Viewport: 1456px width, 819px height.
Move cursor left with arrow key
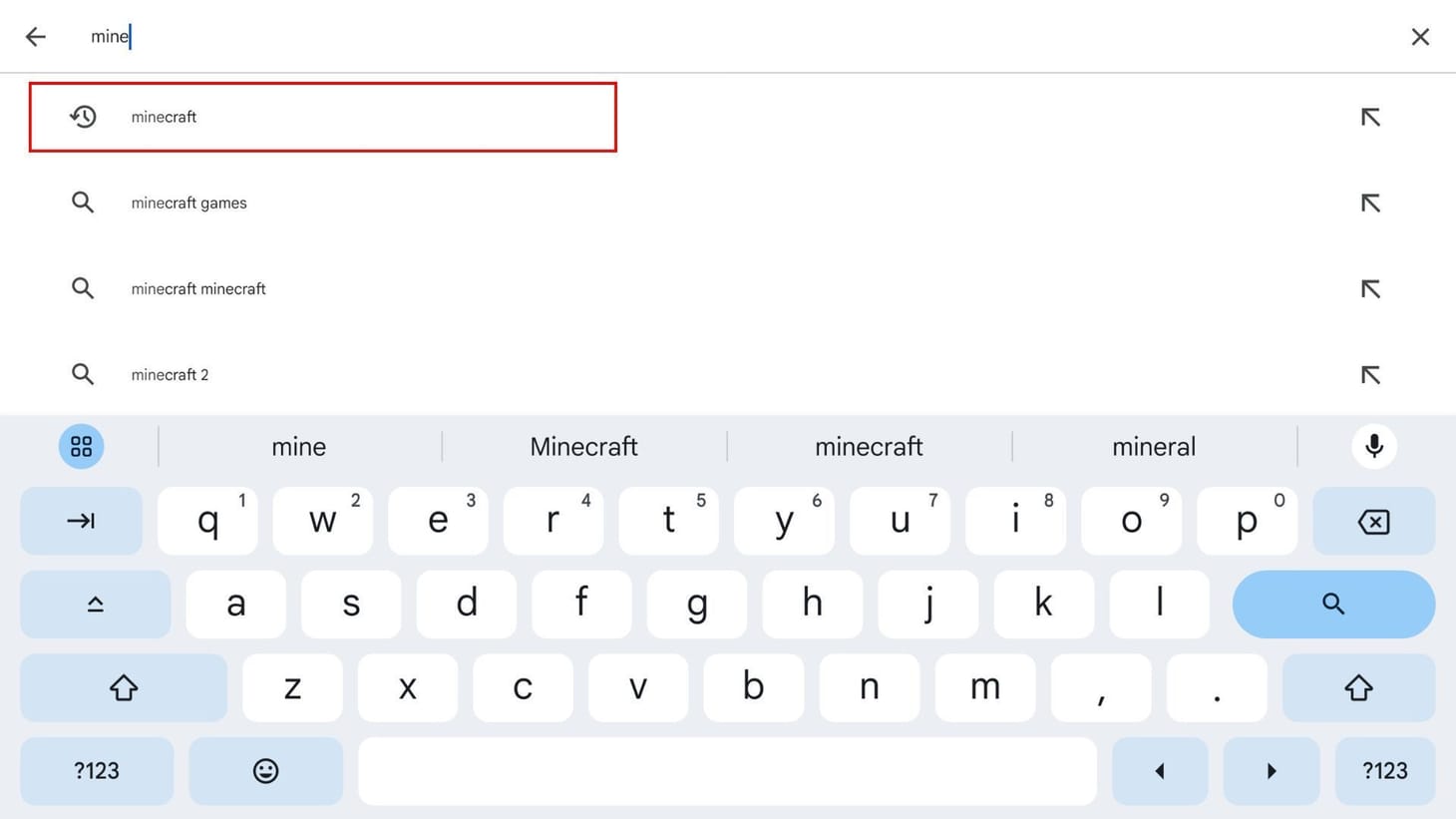1159,771
